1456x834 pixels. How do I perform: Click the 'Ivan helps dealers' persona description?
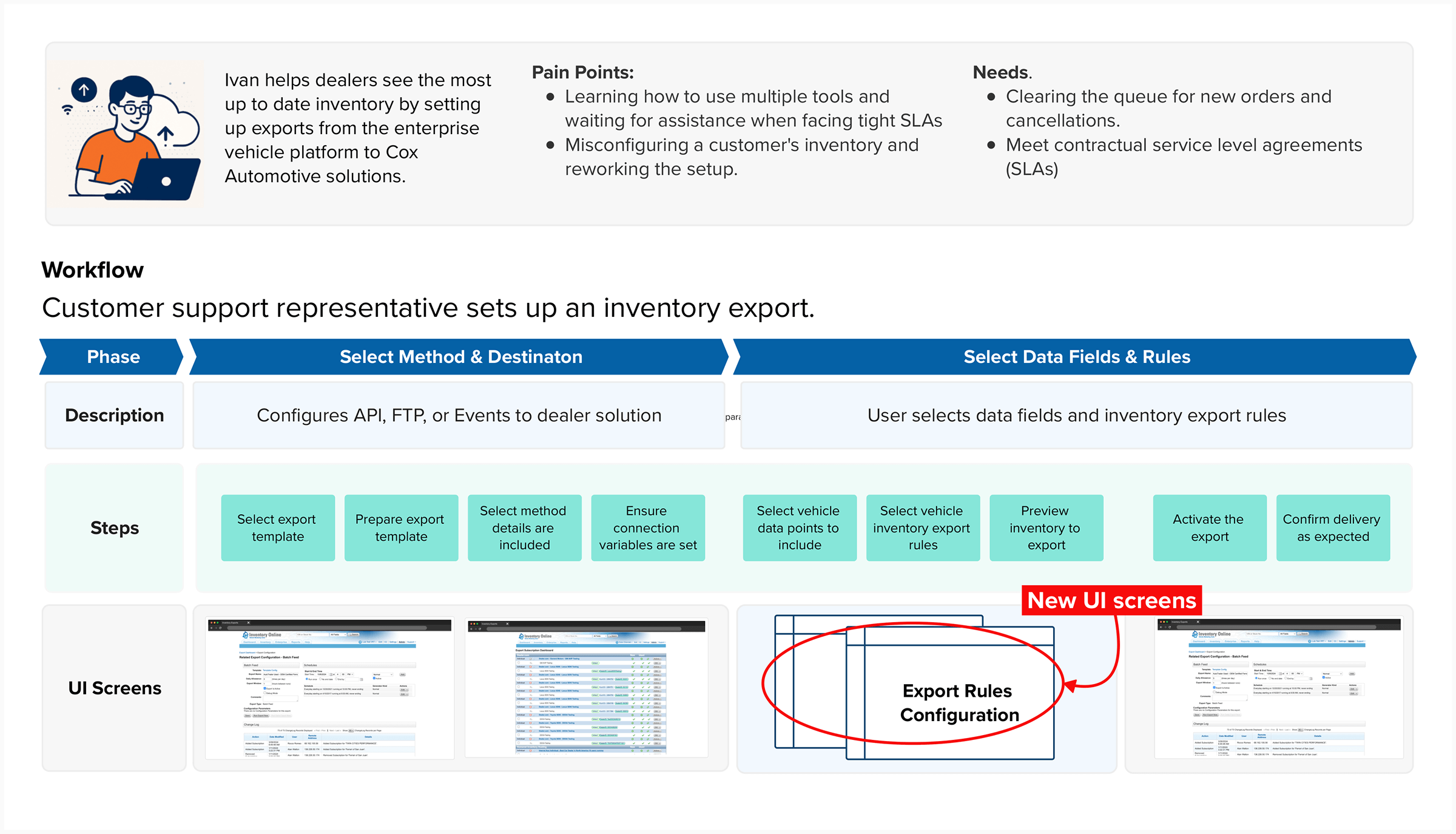[358, 128]
